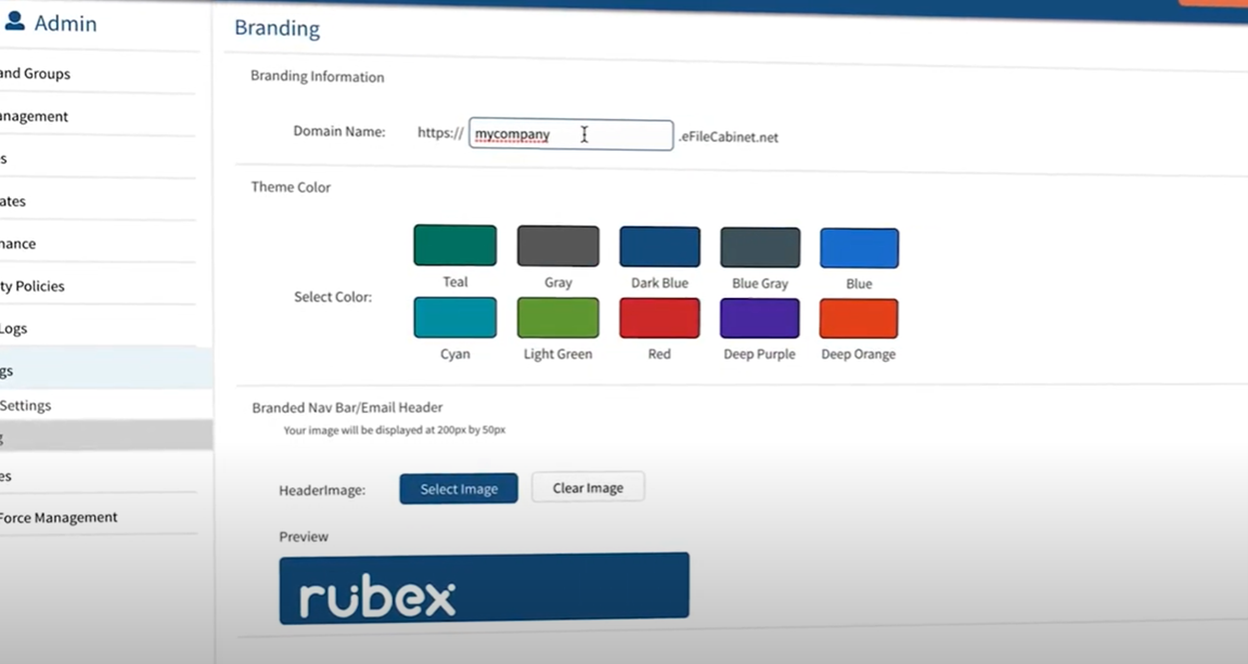Open the 'and Groups' sidebar item
The height and width of the screenshot is (664, 1248).
35,74
